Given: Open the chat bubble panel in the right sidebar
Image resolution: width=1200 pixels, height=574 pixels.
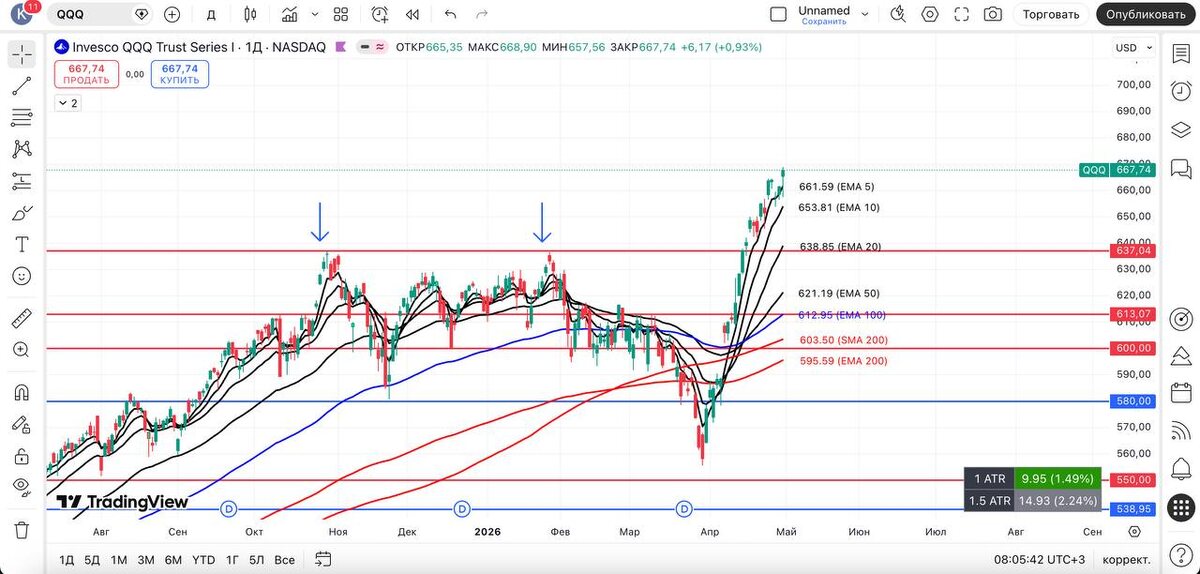Looking at the screenshot, I should pos(1181,167).
